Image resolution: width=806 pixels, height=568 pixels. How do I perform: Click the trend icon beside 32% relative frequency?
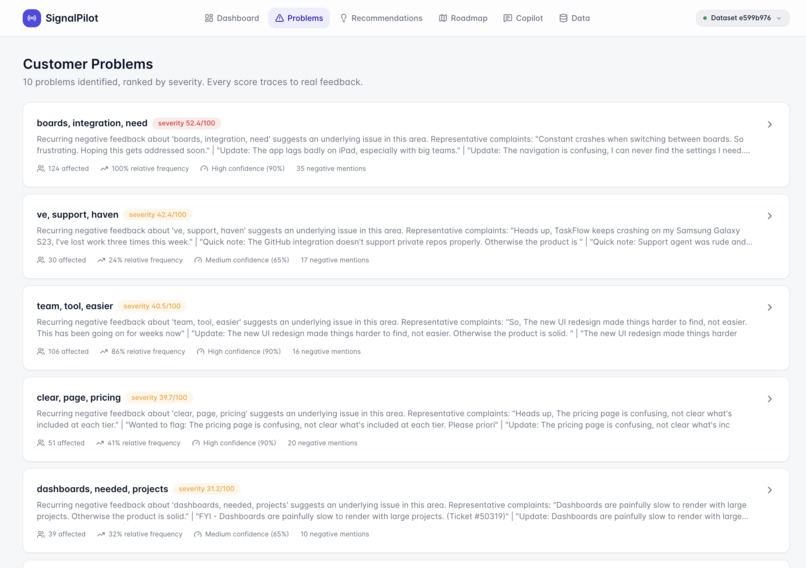tap(101, 535)
